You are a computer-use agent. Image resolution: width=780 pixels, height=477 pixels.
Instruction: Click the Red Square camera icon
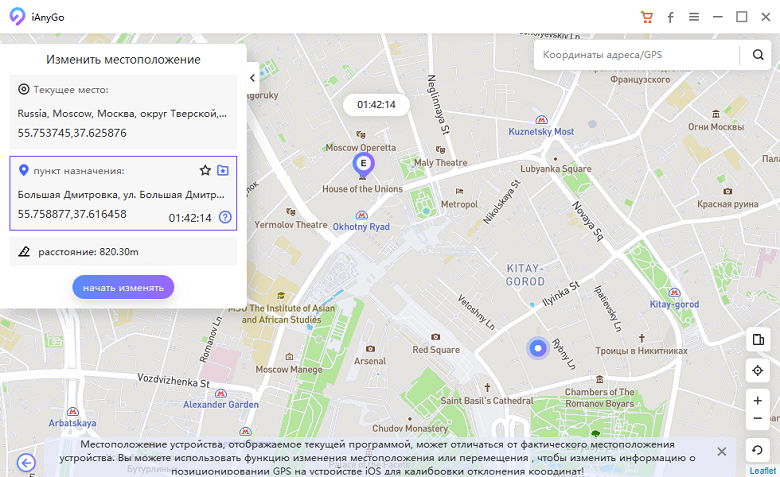(436, 337)
